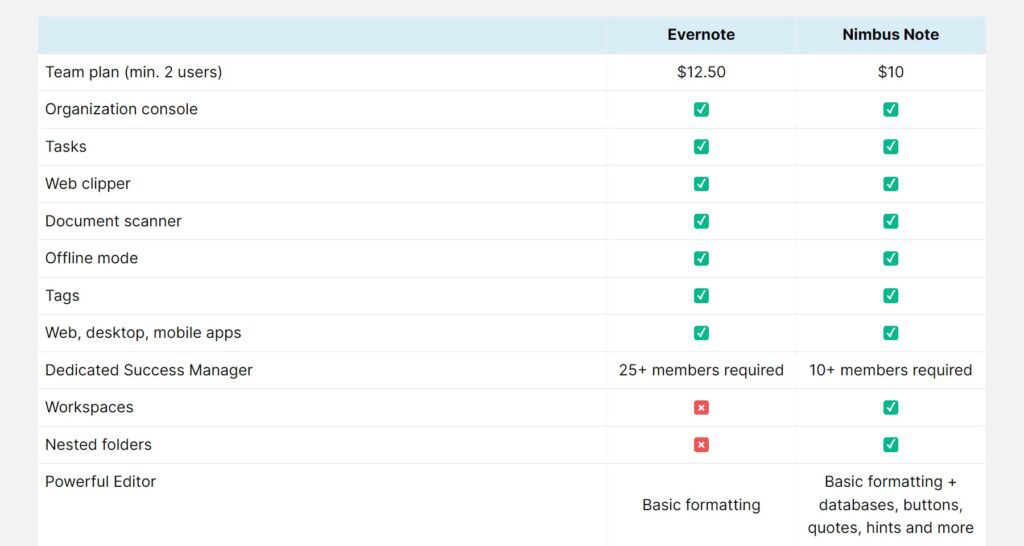Click the Offline mode row label
The width and height of the screenshot is (1024, 546).
click(91, 258)
